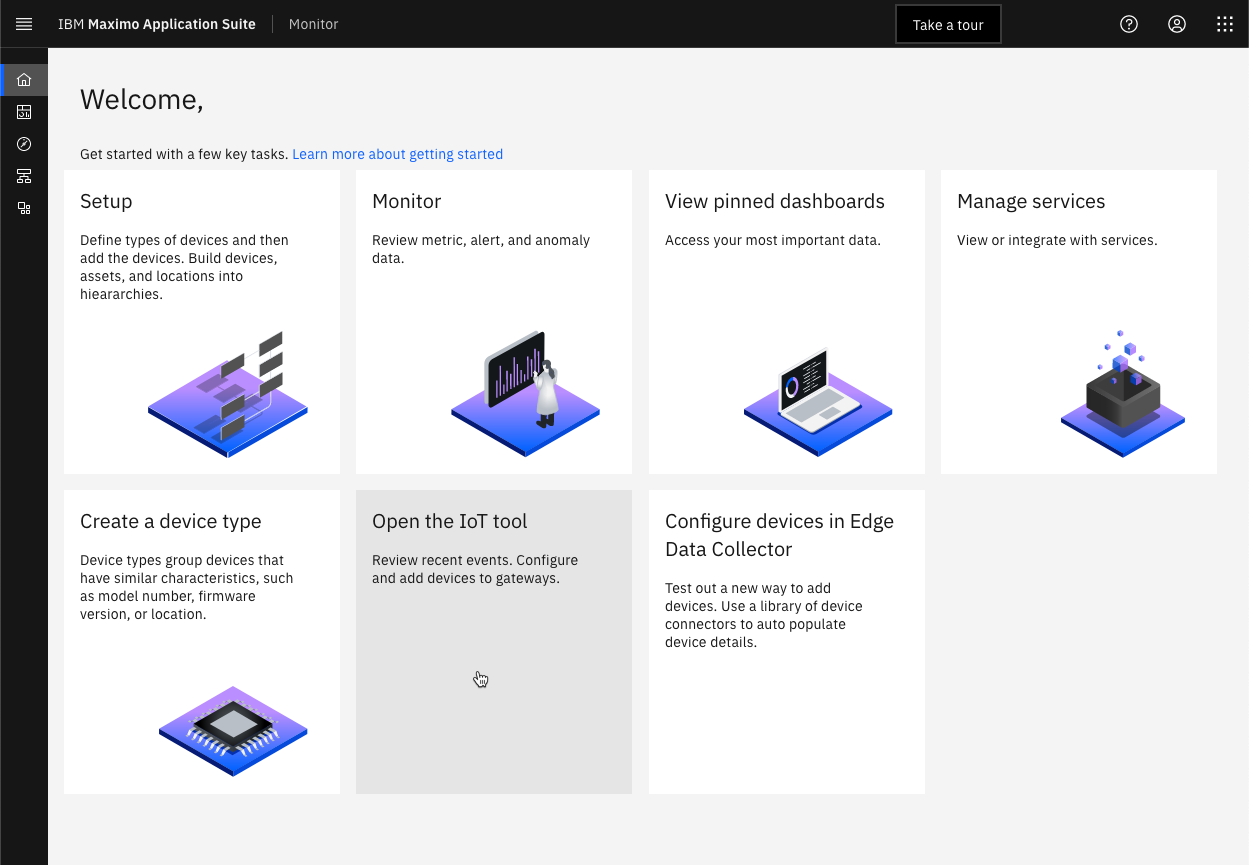Click the laptop dashboard illustration
Screen dimensions: 1249x865
[818, 402]
